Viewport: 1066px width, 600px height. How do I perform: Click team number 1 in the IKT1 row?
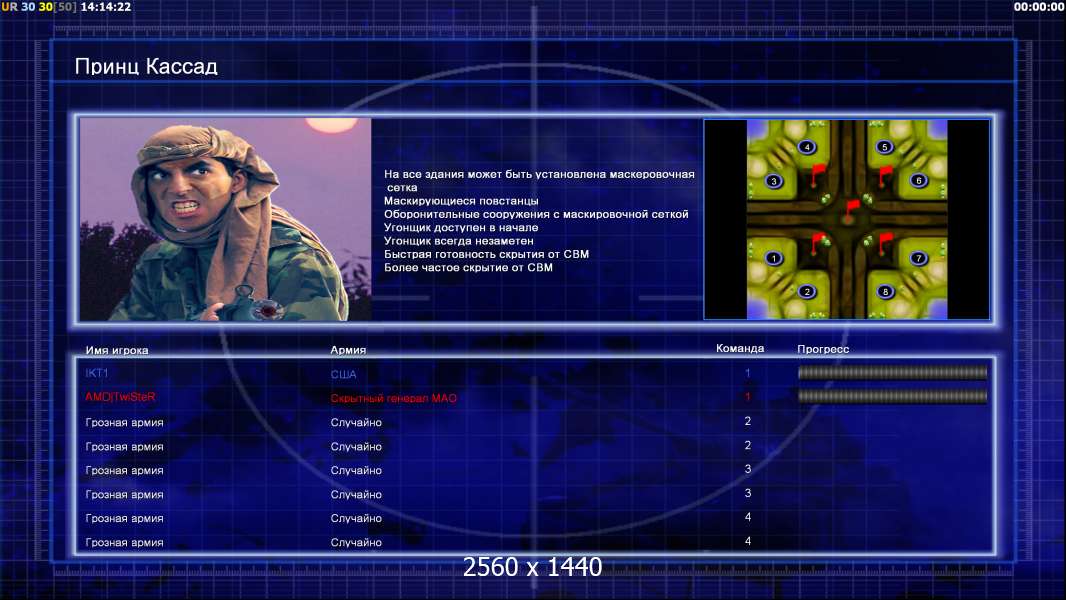click(747, 373)
